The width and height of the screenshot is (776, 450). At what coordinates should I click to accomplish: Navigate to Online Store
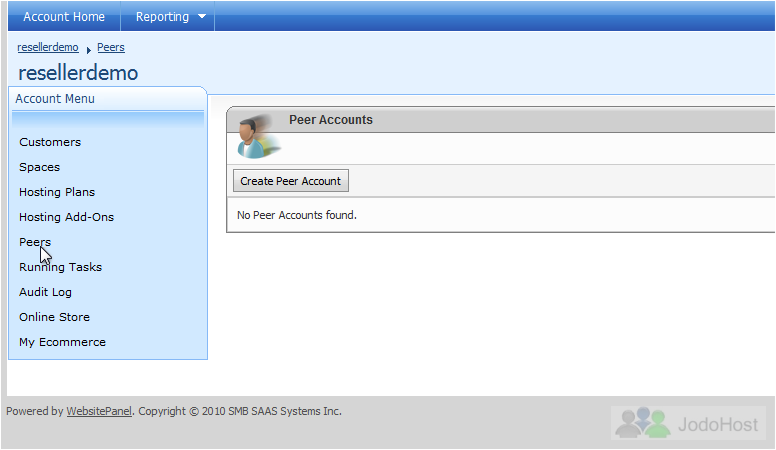(54, 317)
